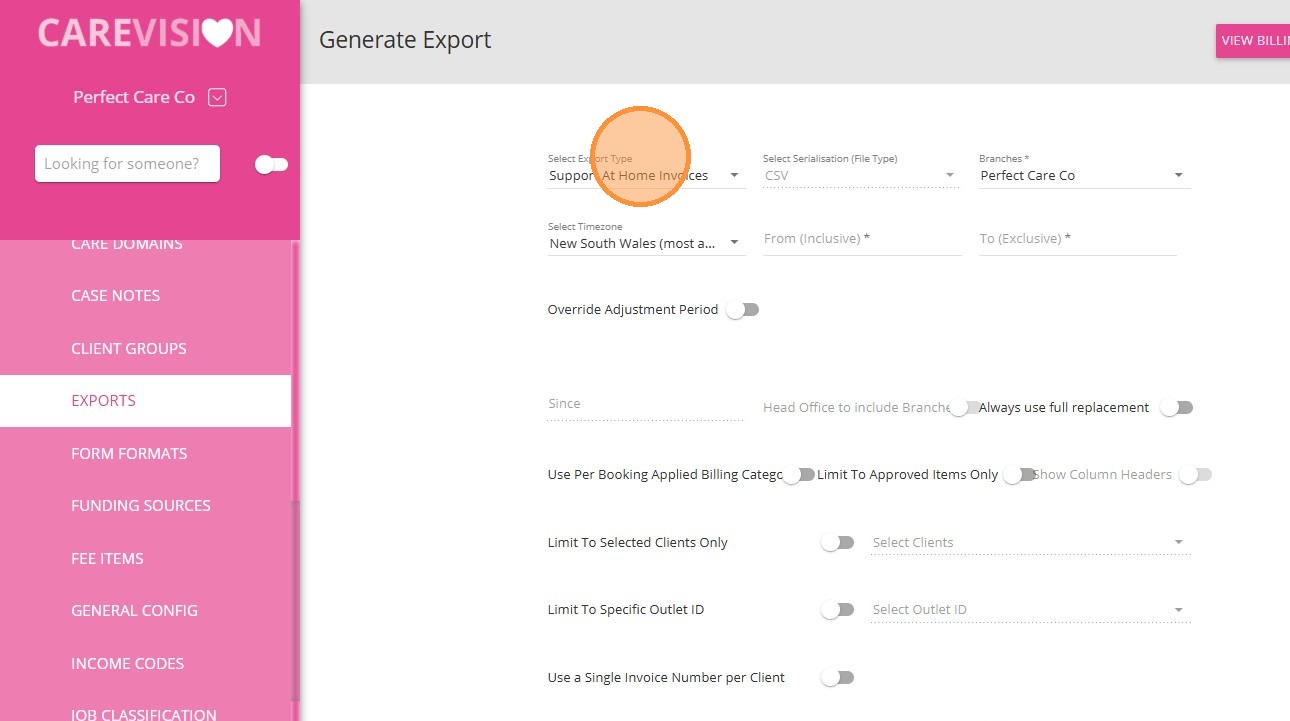Viewport: 1290px width, 721px height.
Task: Enable Limit To Approved Items Only
Action: (1019, 475)
